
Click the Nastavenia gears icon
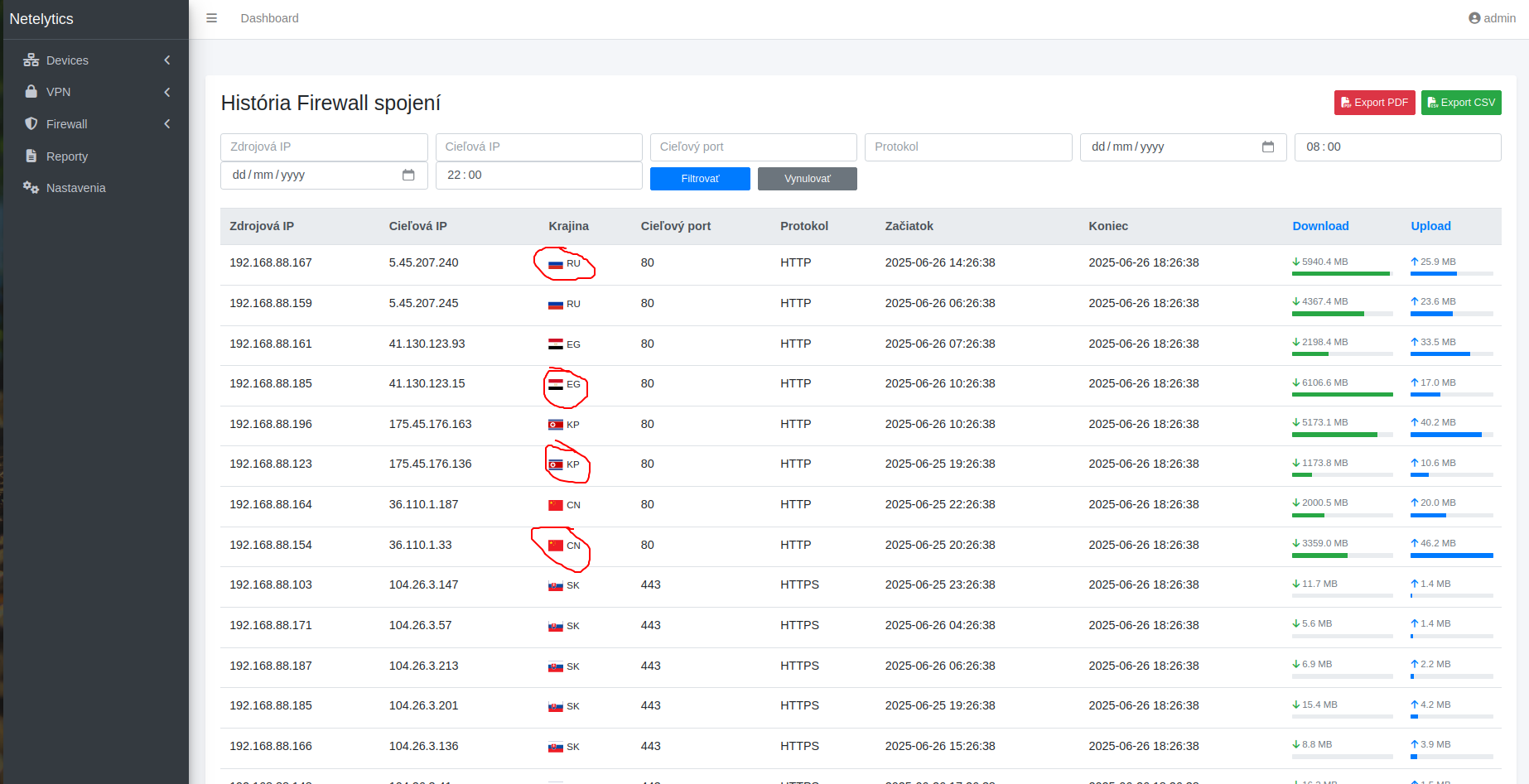pos(31,188)
